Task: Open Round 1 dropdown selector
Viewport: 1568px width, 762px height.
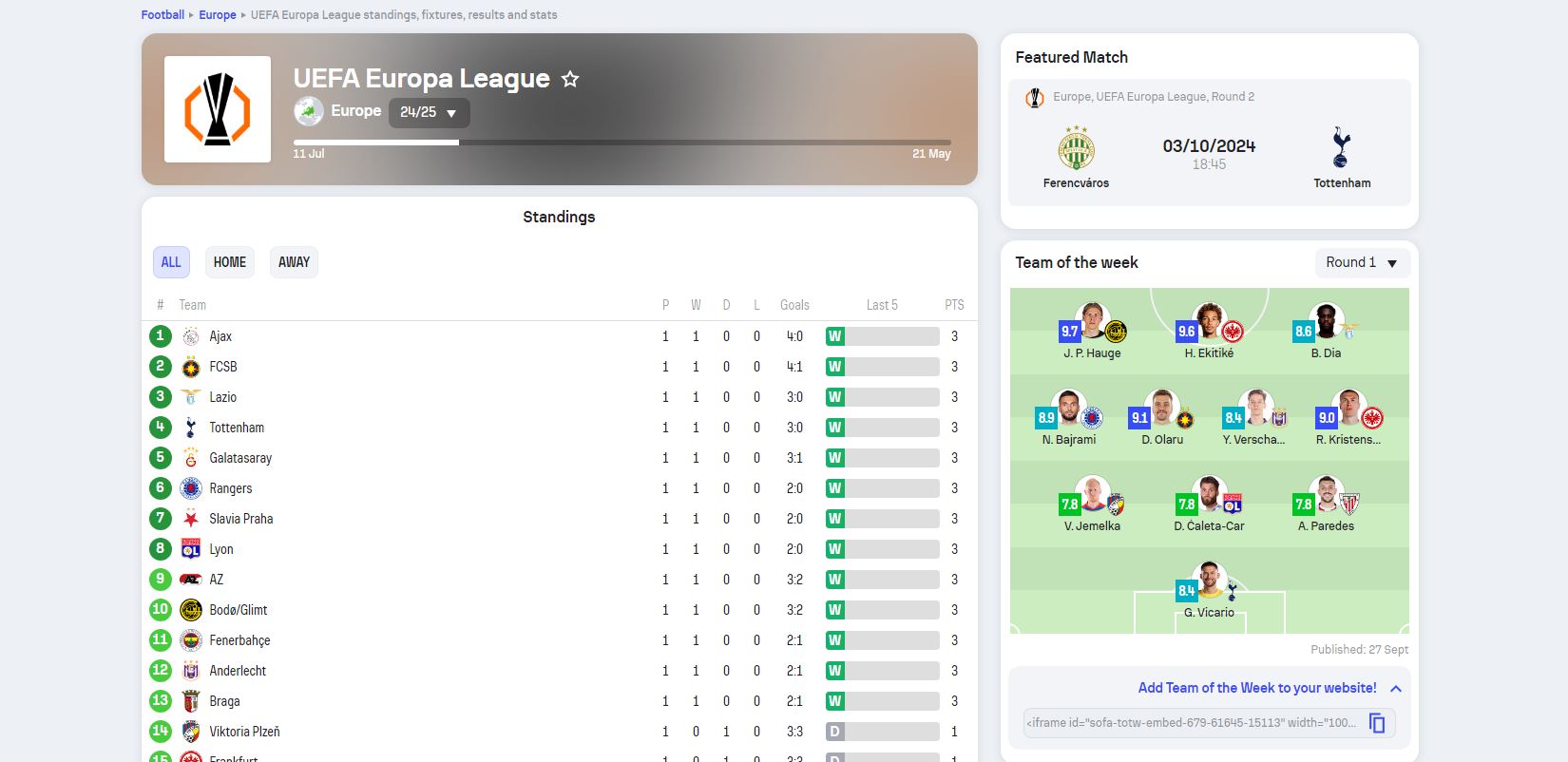Action: (1362, 262)
